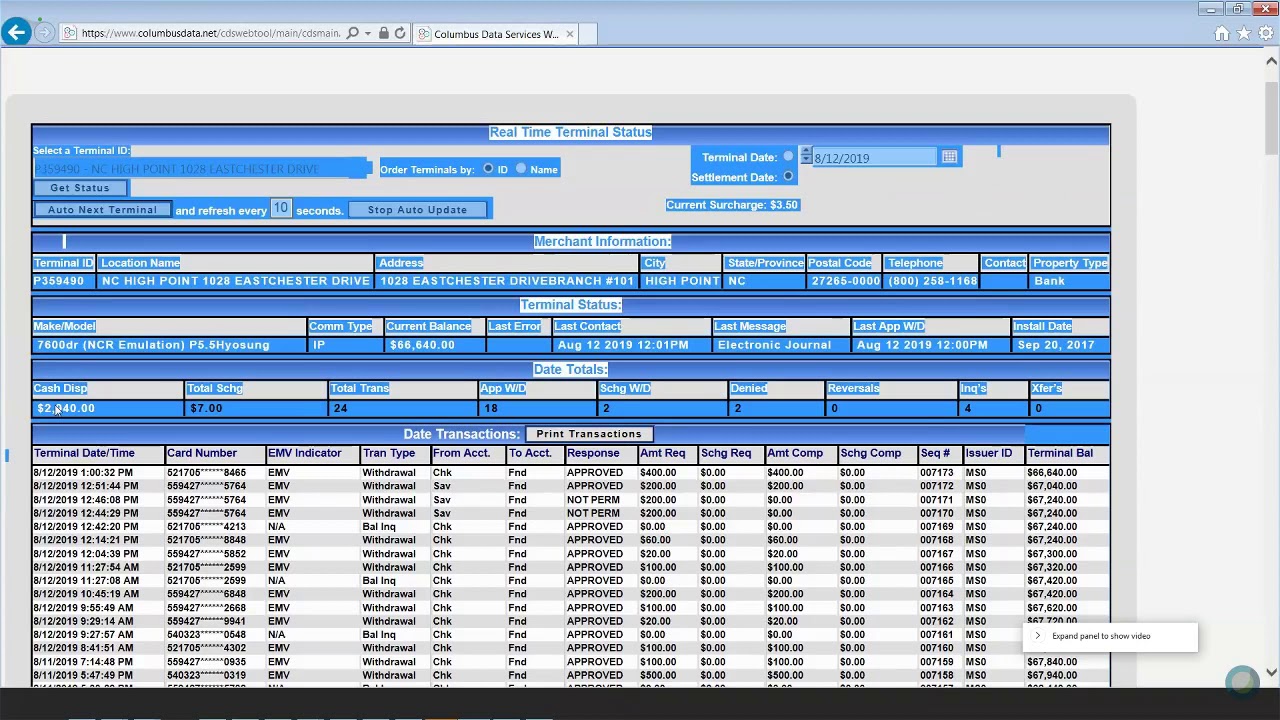Order terminals by Name radio button
The height and width of the screenshot is (720, 1280).
[520, 169]
